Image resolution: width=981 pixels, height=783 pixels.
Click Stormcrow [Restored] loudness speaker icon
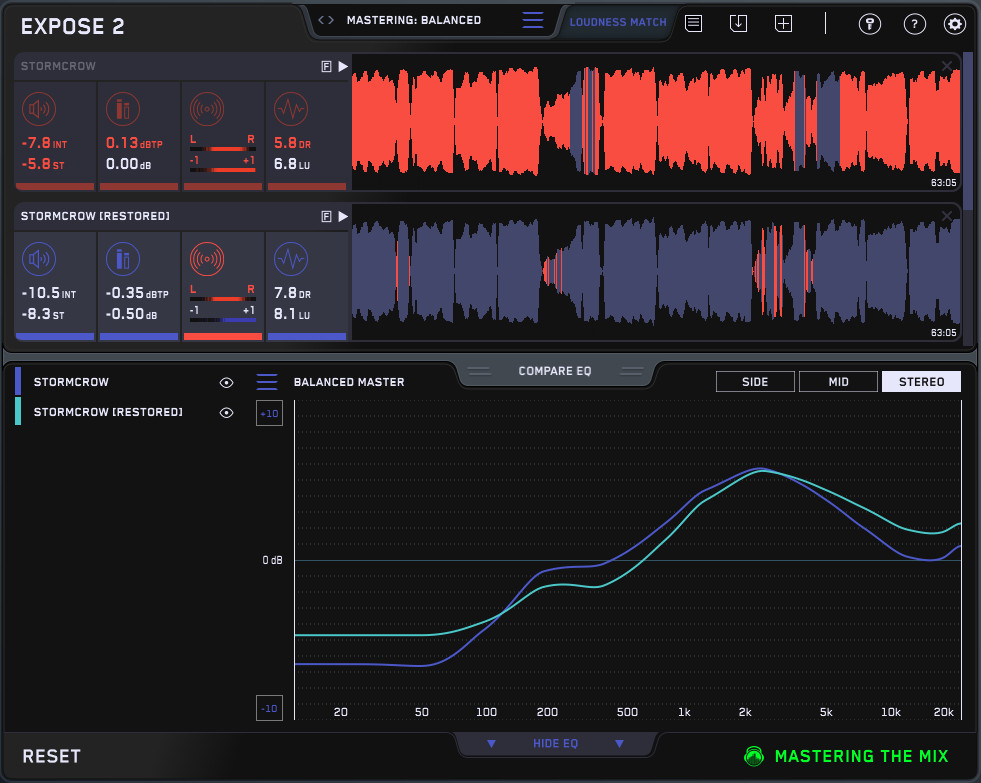point(39,259)
